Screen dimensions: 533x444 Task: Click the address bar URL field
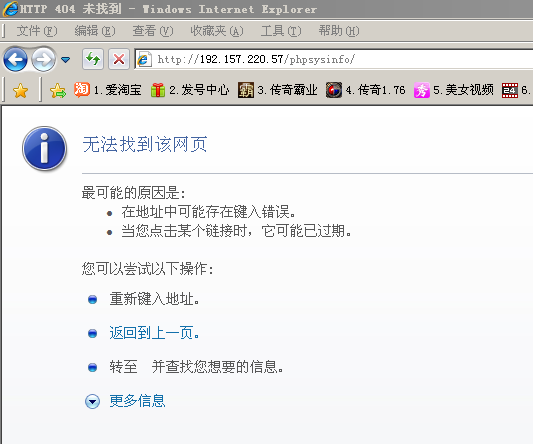click(x=334, y=59)
